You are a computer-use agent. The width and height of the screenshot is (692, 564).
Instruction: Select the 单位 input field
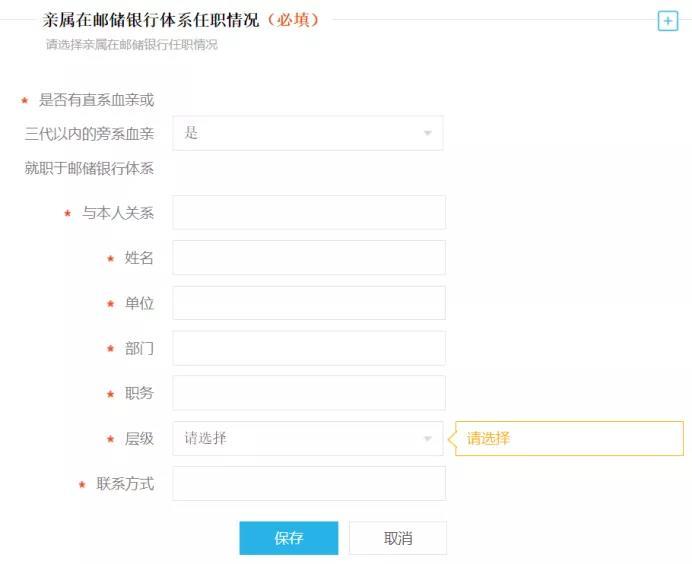click(x=308, y=303)
